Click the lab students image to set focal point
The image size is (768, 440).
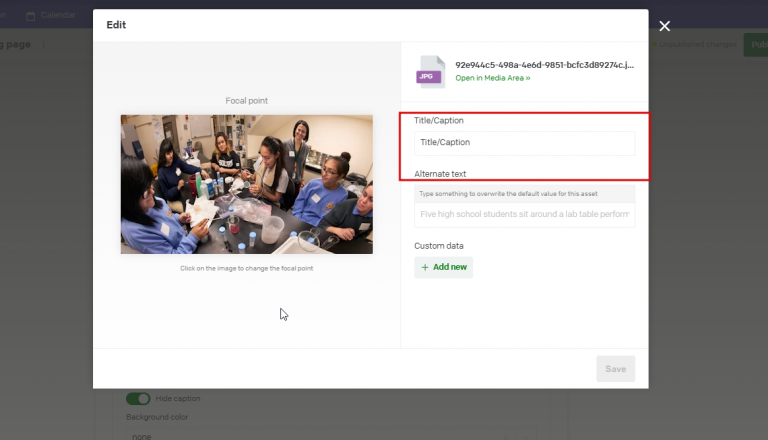click(x=246, y=184)
